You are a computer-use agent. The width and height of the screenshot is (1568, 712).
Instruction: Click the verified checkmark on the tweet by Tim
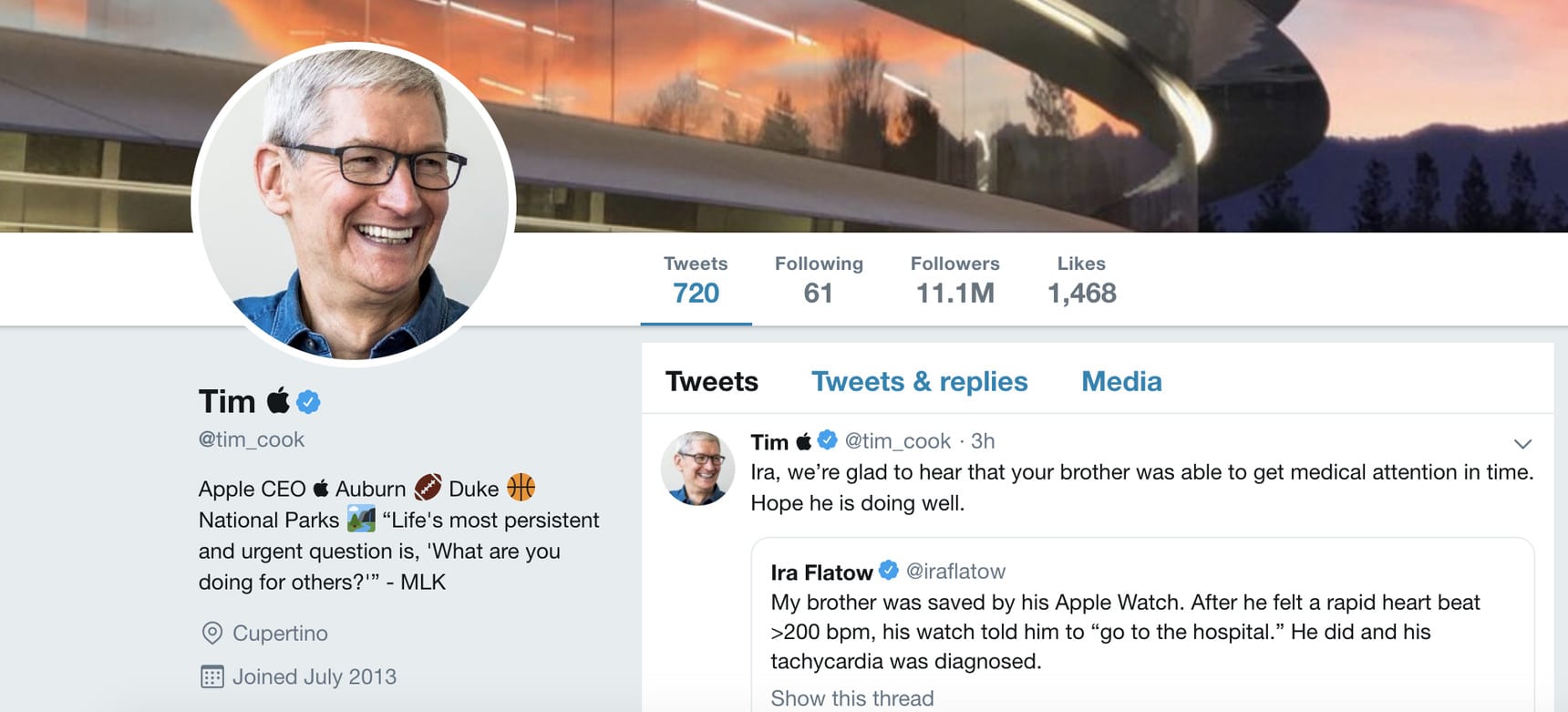tap(825, 442)
